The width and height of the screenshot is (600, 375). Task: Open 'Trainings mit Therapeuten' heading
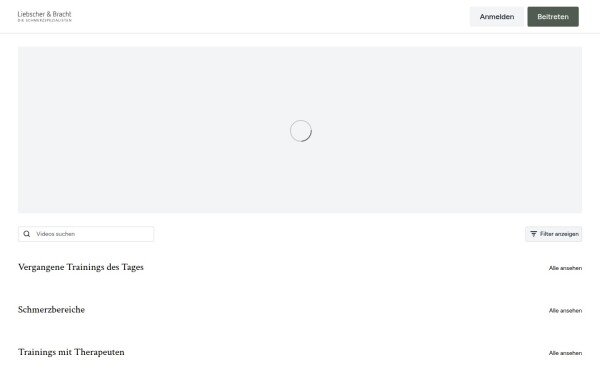pos(71,352)
